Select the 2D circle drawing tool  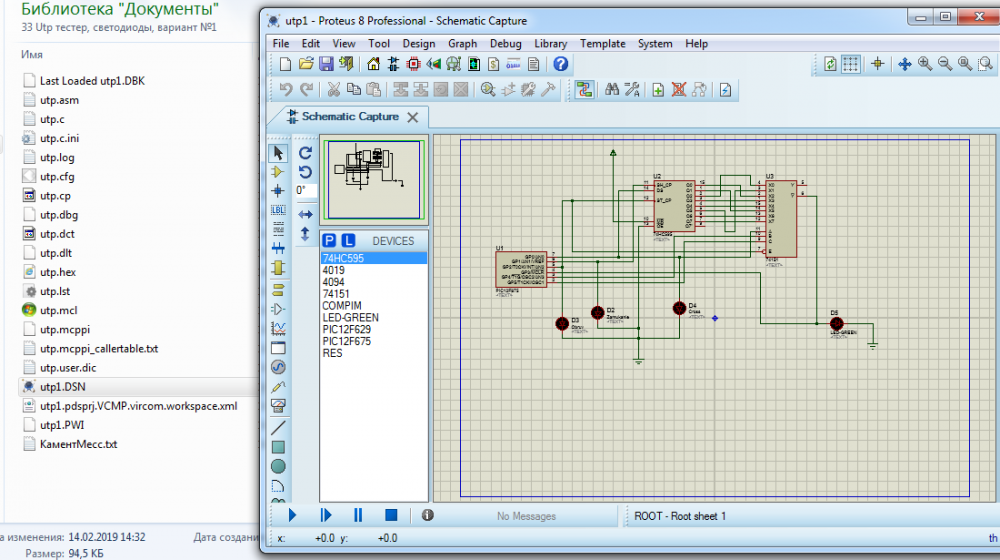[278, 467]
